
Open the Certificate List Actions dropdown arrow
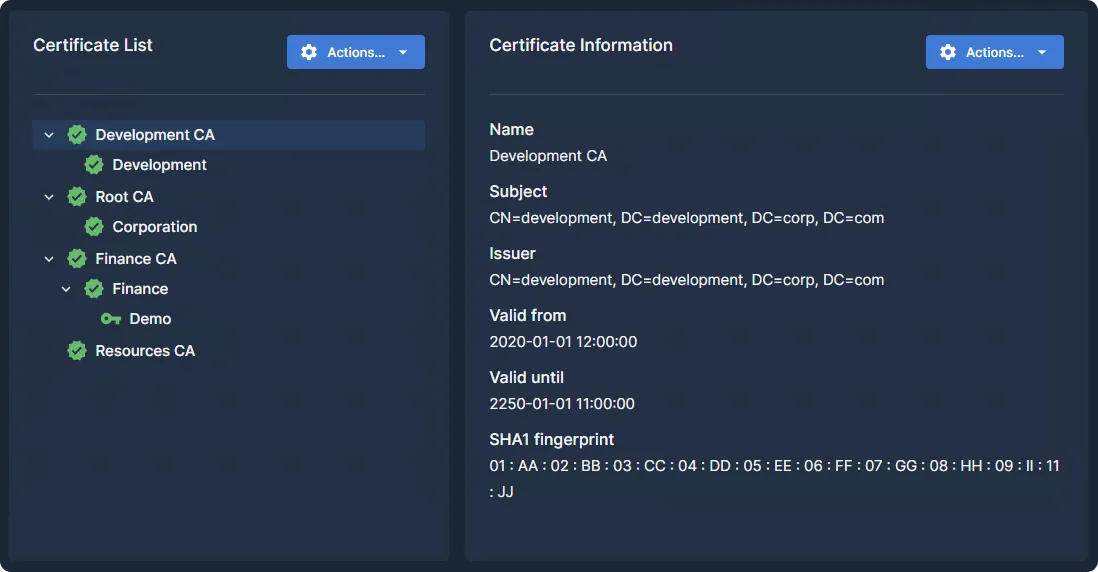coord(403,53)
